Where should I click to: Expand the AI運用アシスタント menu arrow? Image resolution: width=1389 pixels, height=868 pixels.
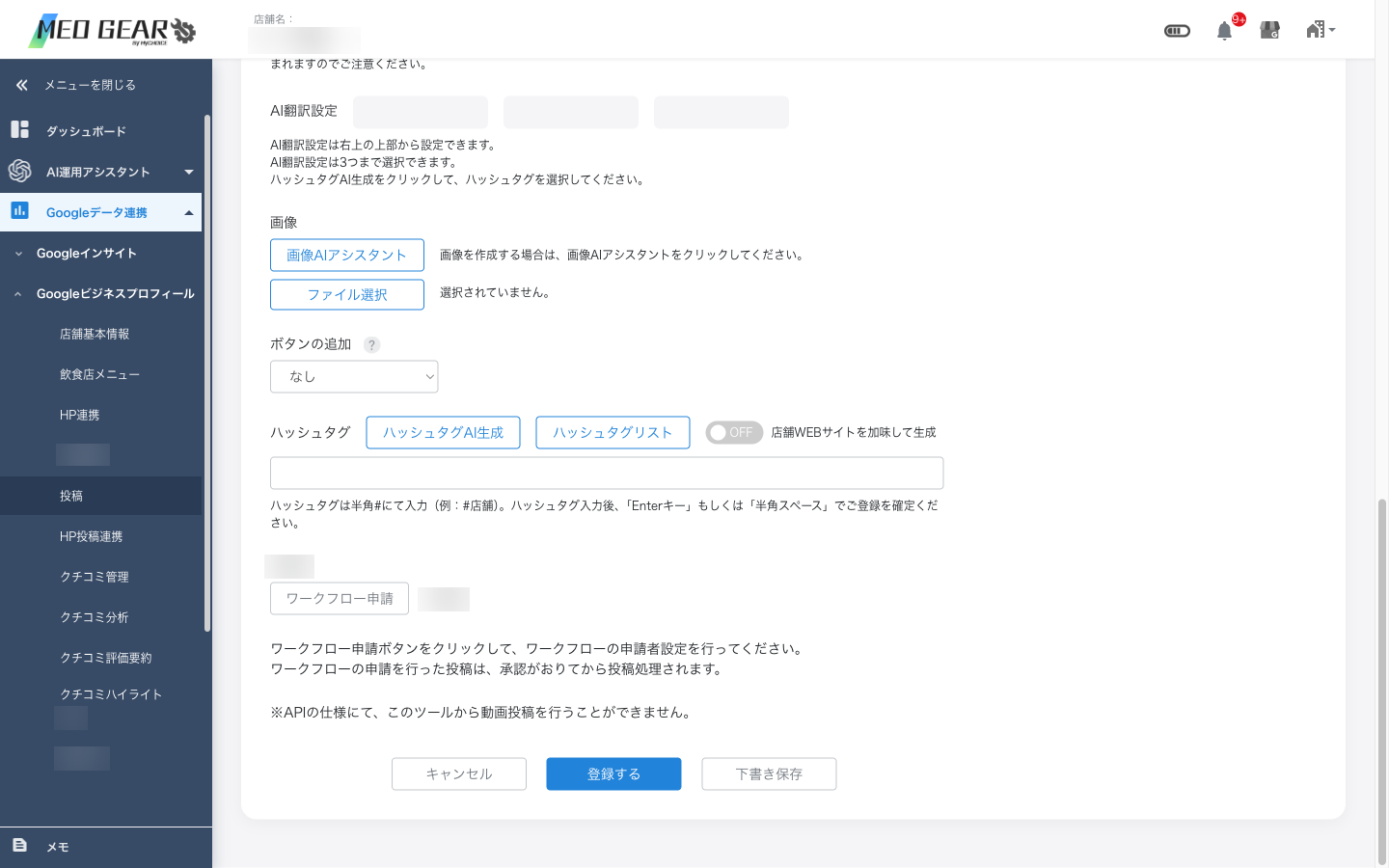pos(189,172)
